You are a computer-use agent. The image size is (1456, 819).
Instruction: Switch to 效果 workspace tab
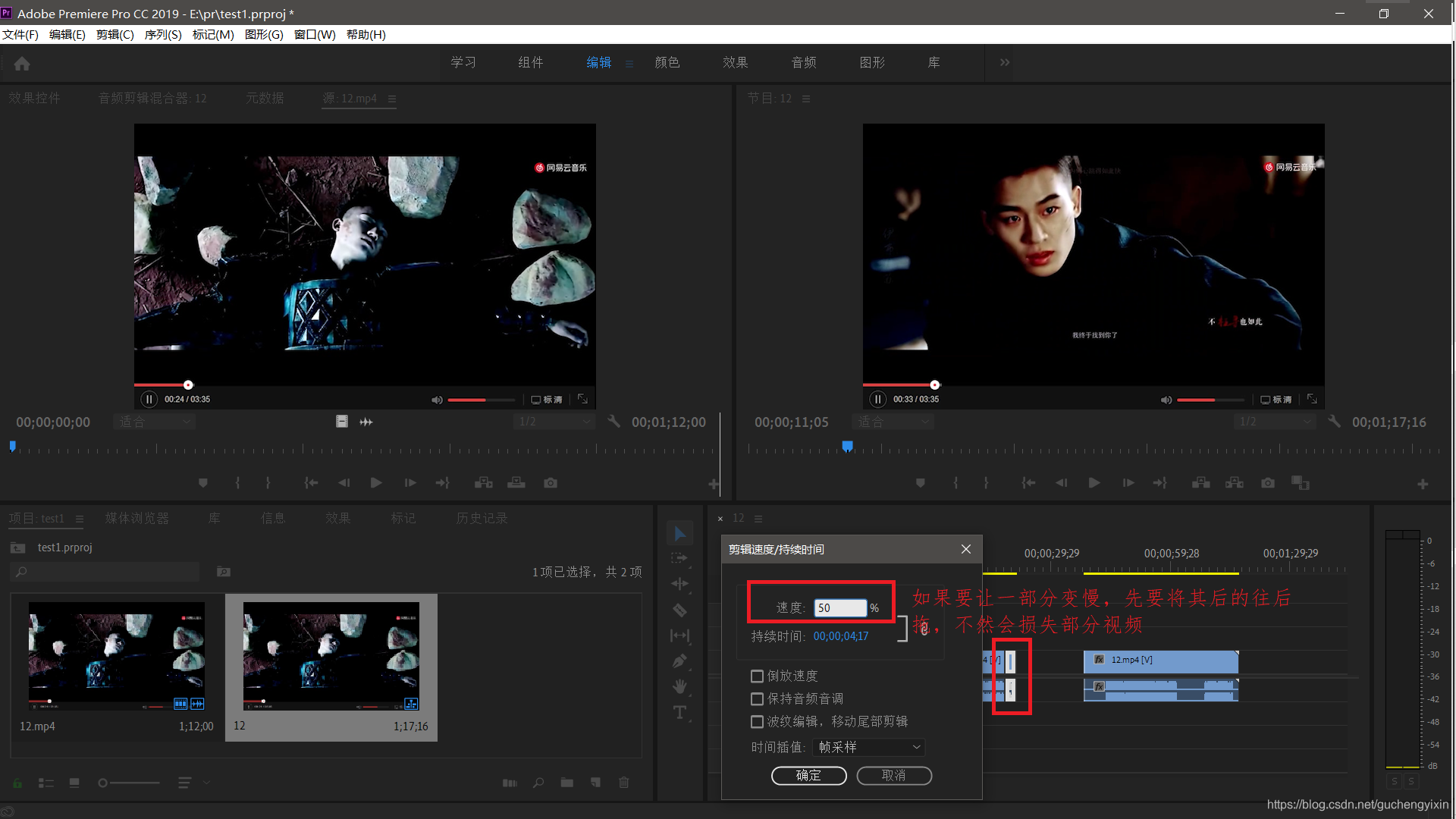click(x=736, y=62)
